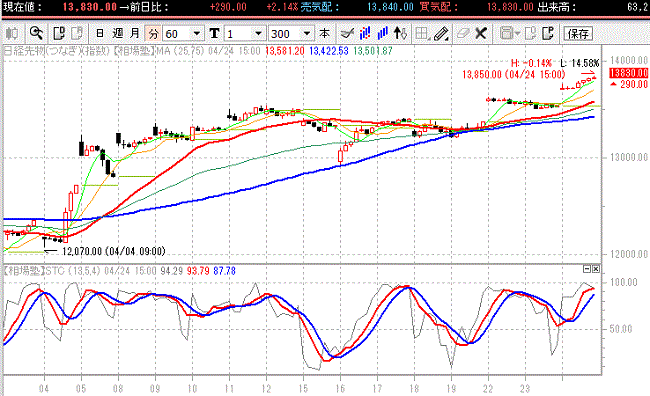The width and height of the screenshot is (650, 396).
Task: Click the up-down arrows icon
Action: pos(400,33)
